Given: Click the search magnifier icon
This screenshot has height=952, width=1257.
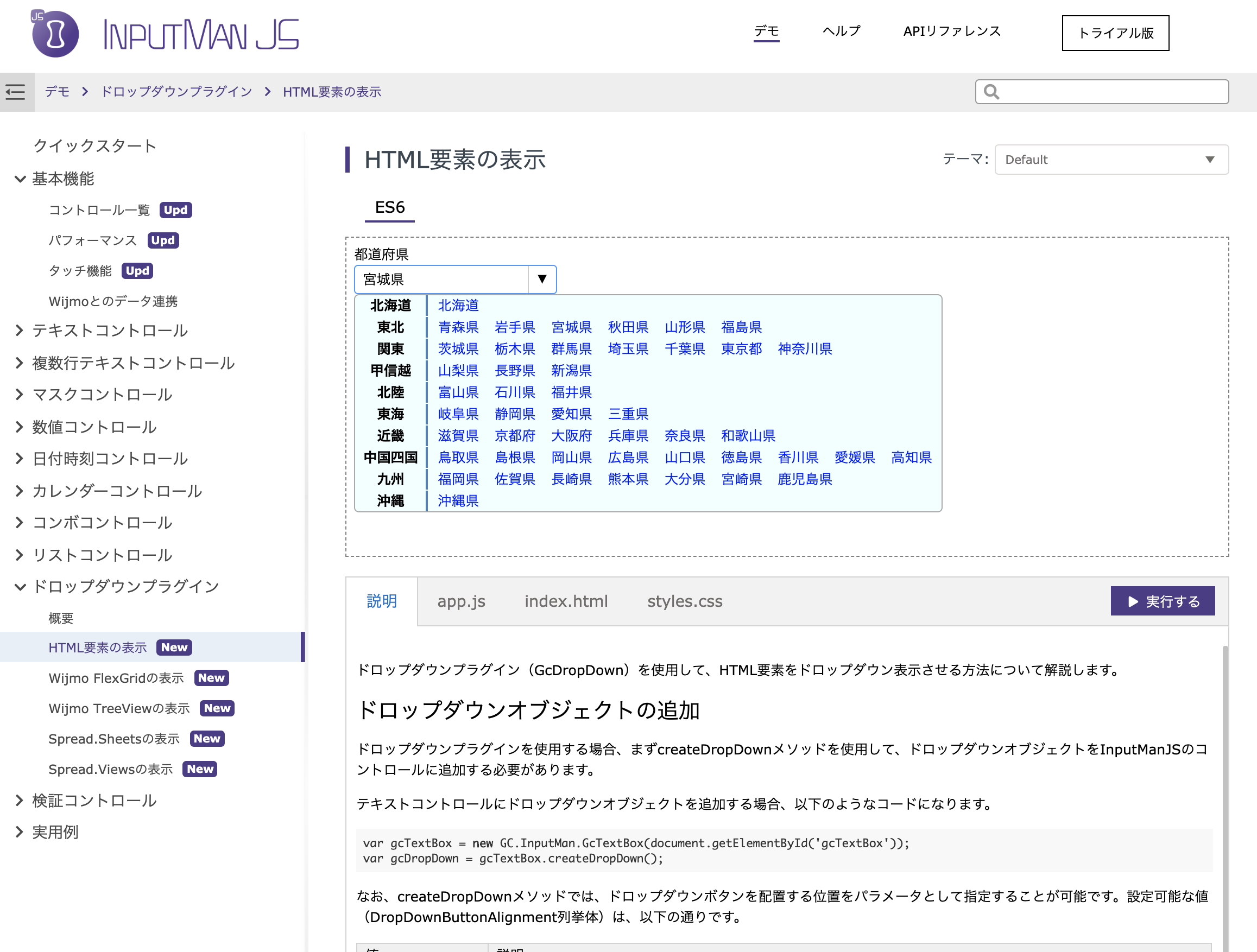Looking at the screenshot, I should [x=991, y=91].
